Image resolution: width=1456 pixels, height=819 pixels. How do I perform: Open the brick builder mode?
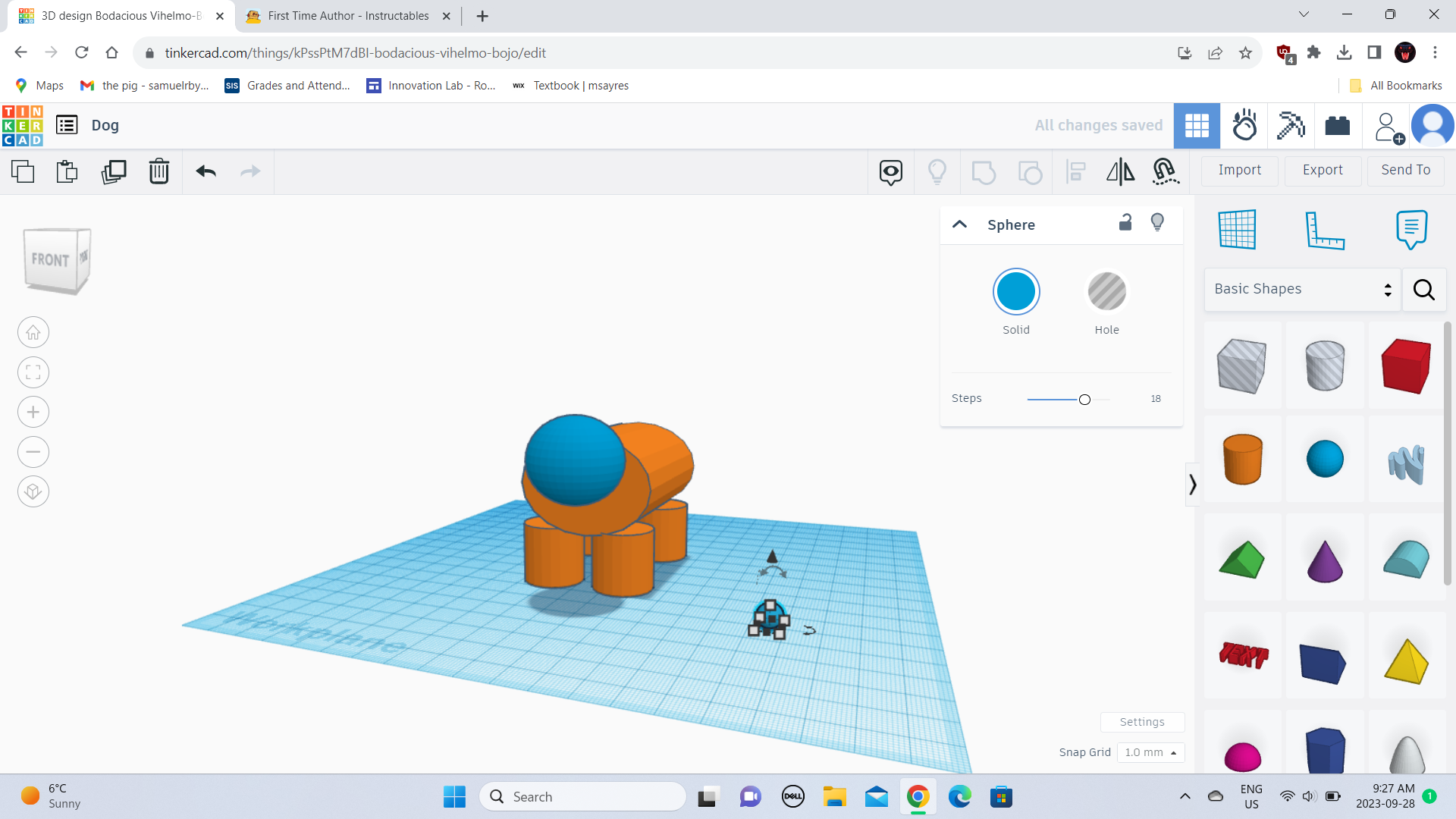(1337, 125)
